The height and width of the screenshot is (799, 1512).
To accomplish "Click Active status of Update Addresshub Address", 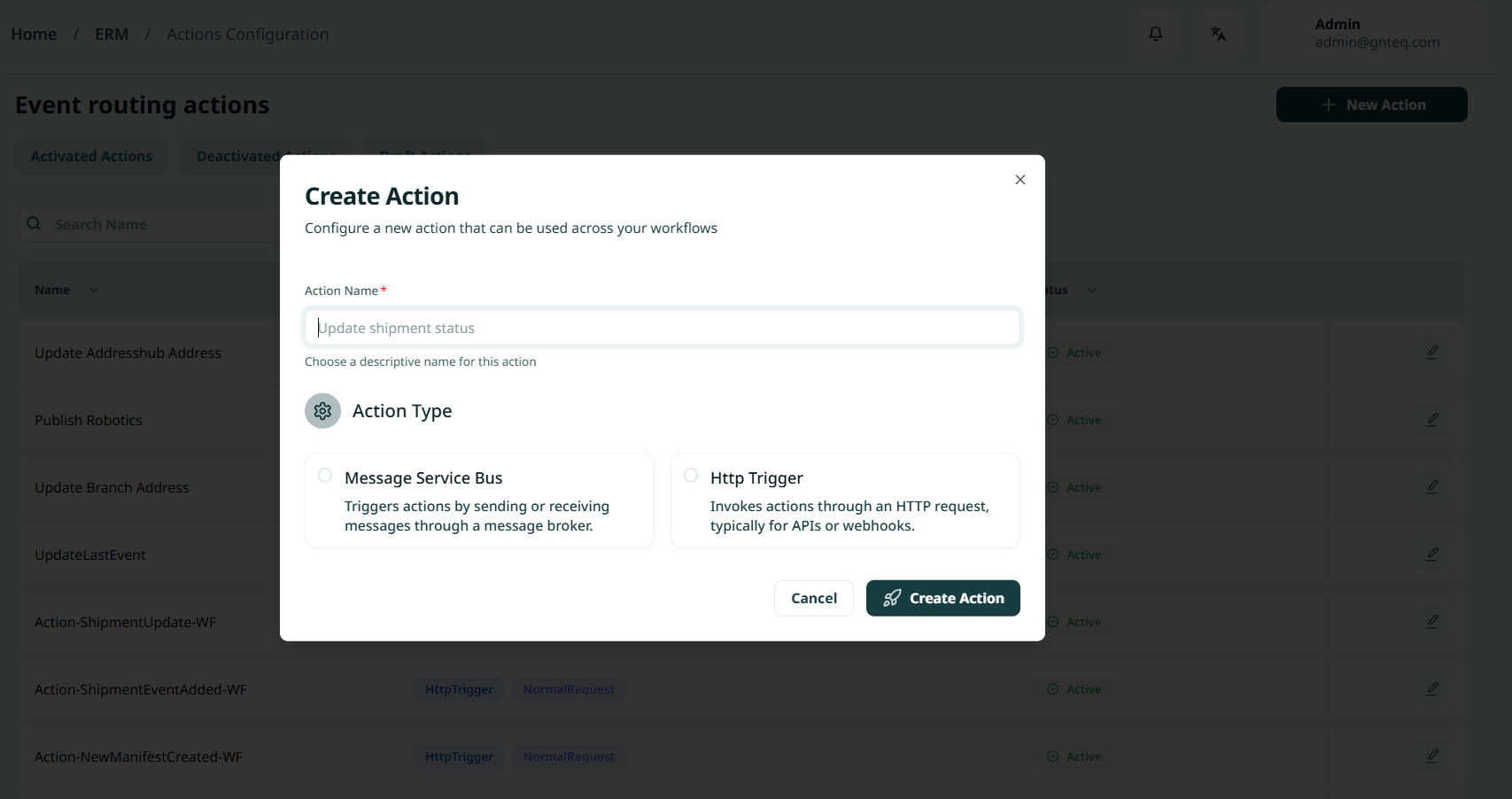I will point(1074,353).
